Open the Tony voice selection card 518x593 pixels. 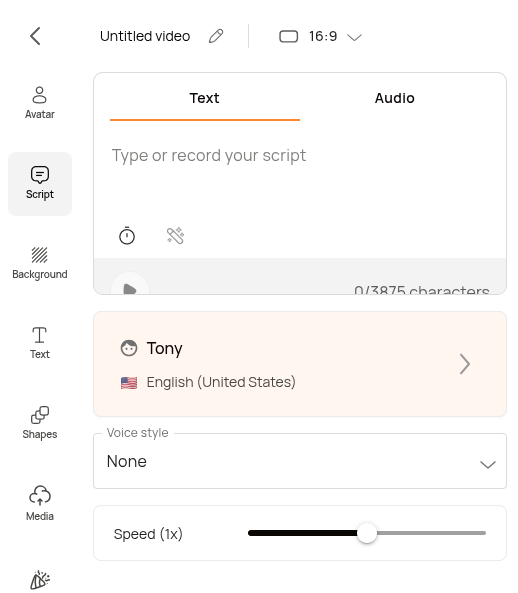[x=299, y=364]
